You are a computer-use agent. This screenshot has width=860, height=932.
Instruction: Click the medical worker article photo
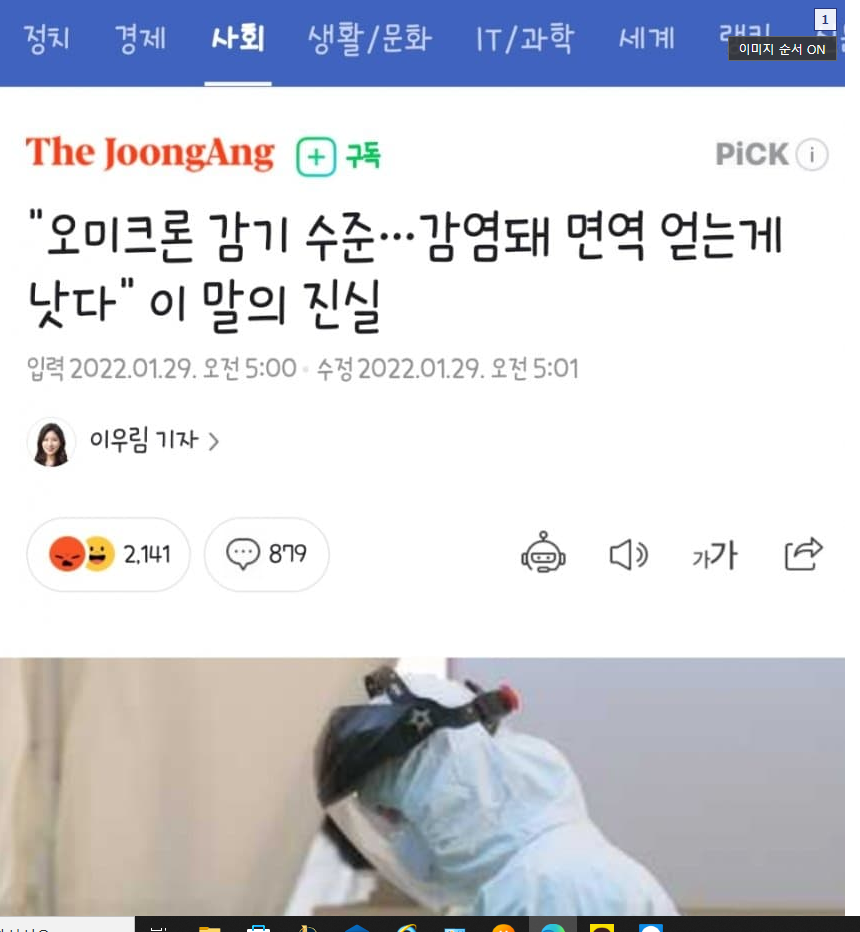point(422,786)
